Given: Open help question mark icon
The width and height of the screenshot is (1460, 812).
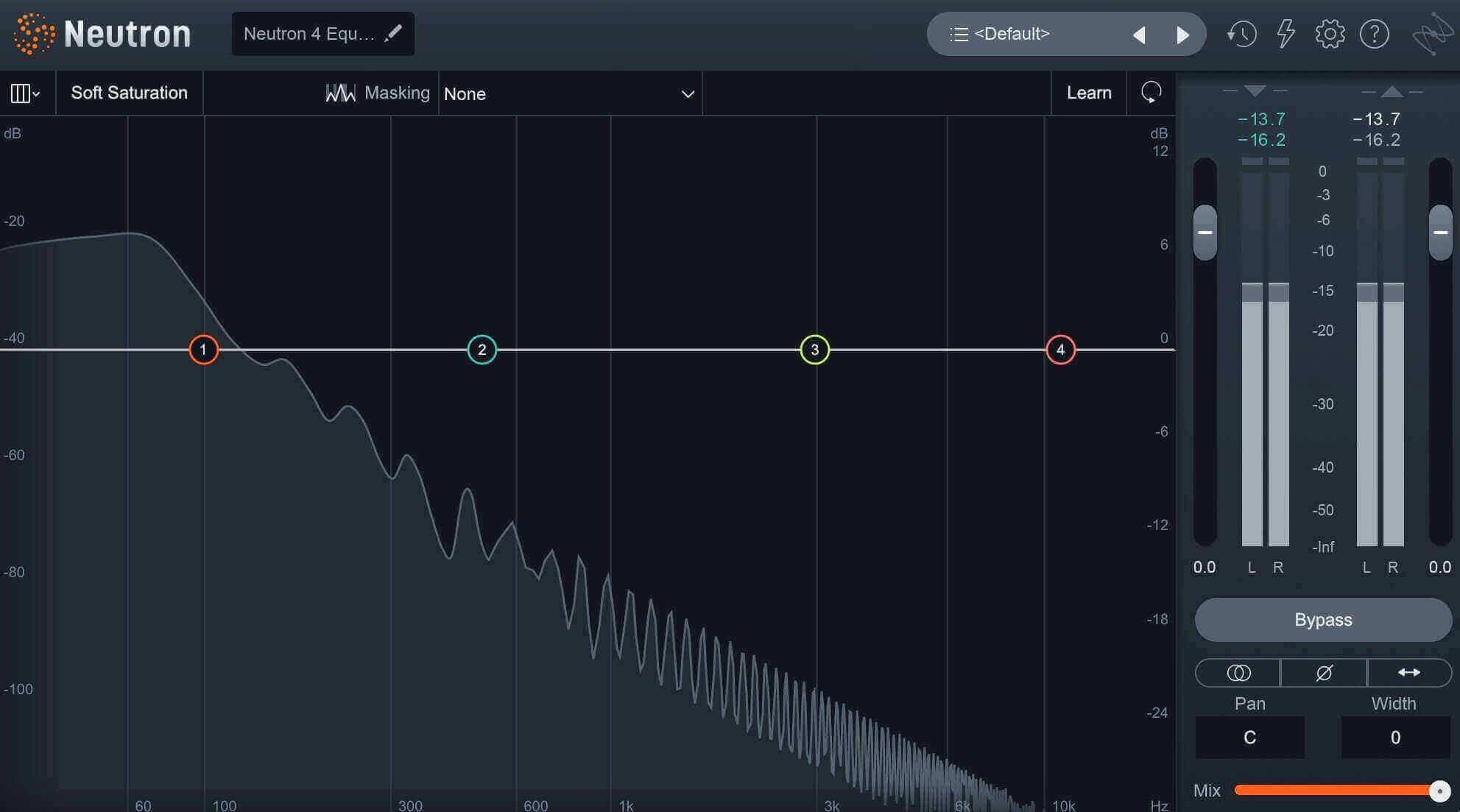Looking at the screenshot, I should [1374, 34].
